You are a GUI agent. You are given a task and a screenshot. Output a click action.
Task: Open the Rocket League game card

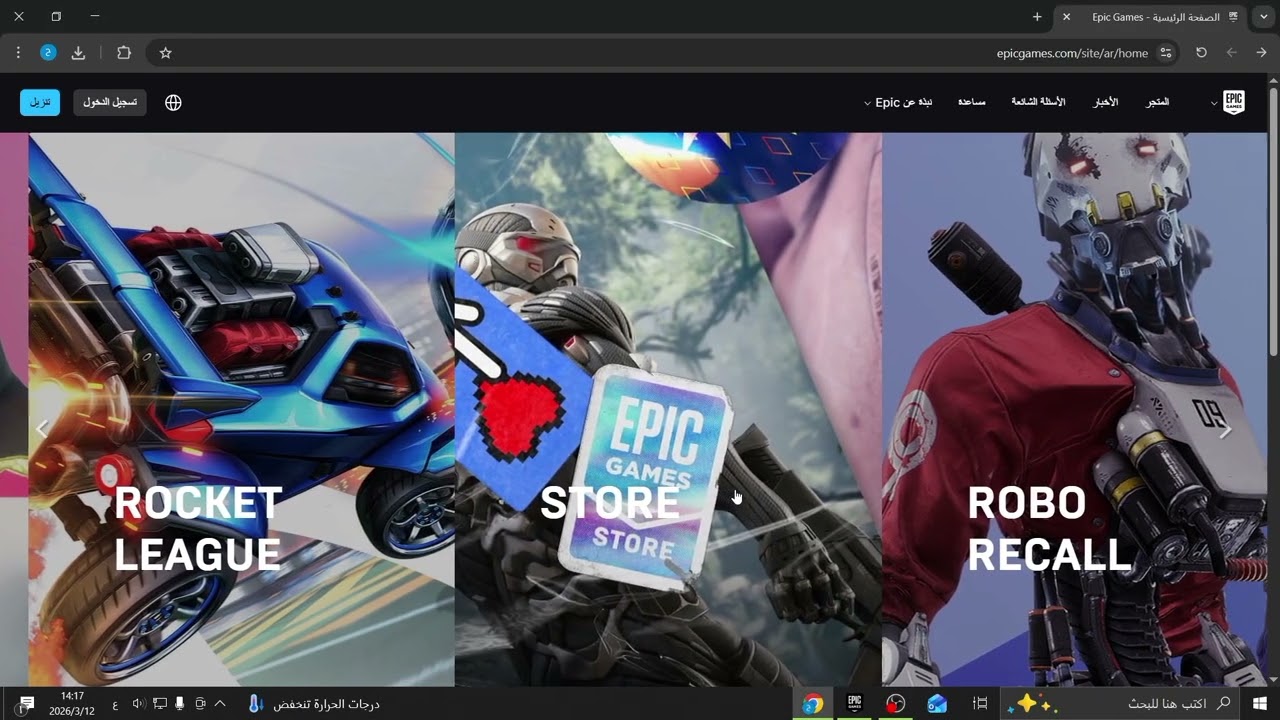pos(241,409)
